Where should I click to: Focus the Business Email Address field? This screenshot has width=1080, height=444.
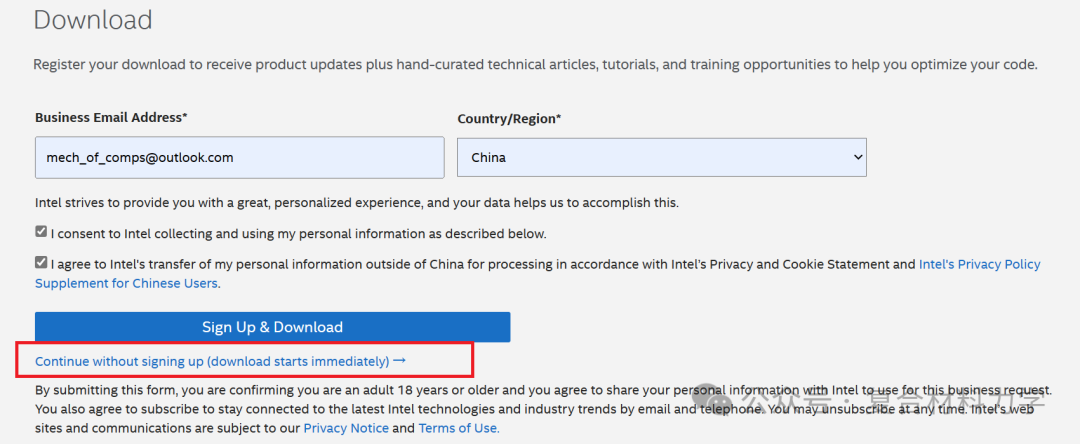click(x=240, y=157)
